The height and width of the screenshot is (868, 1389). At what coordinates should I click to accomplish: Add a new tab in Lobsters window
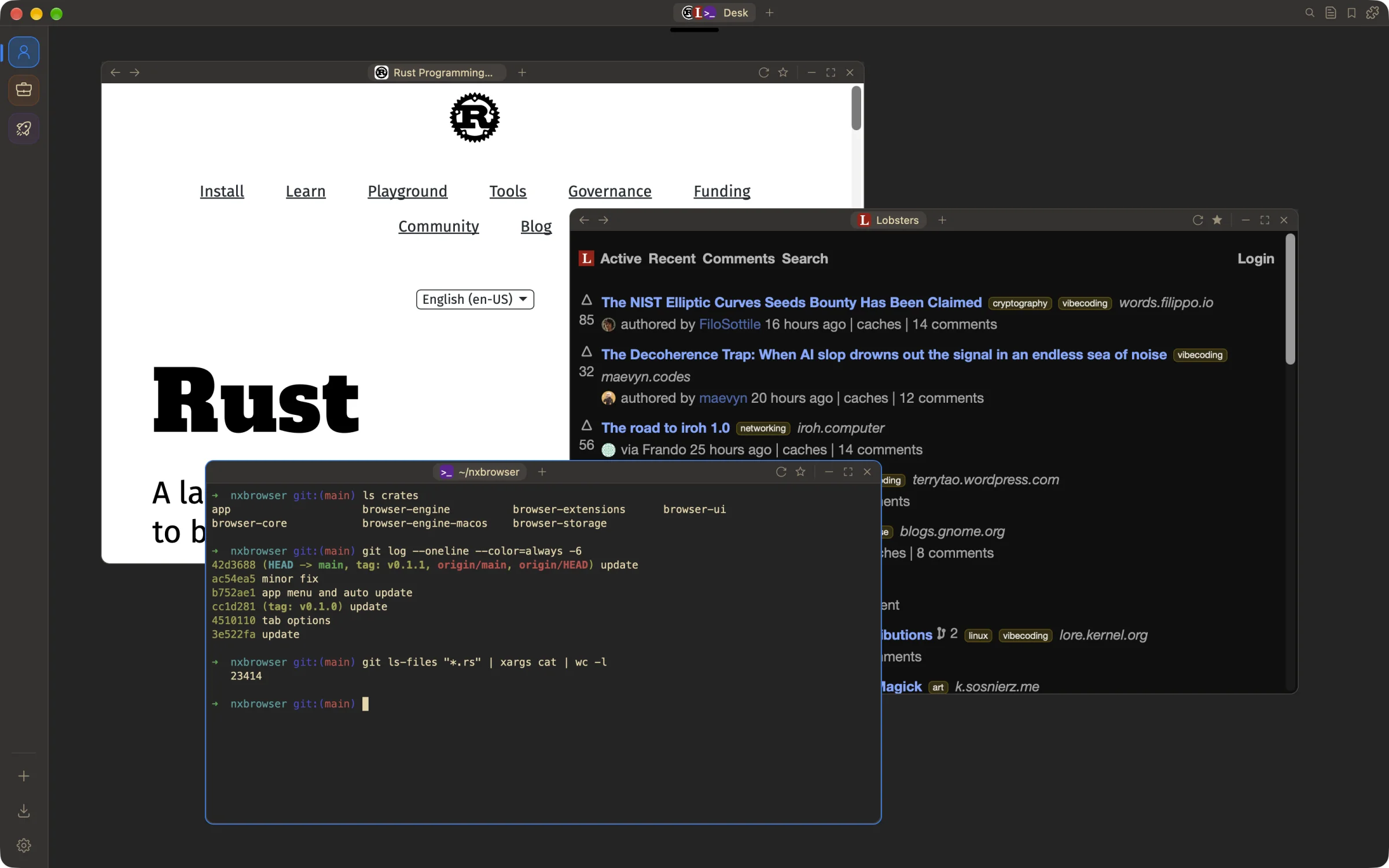pyautogui.click(x=942, y=220)
